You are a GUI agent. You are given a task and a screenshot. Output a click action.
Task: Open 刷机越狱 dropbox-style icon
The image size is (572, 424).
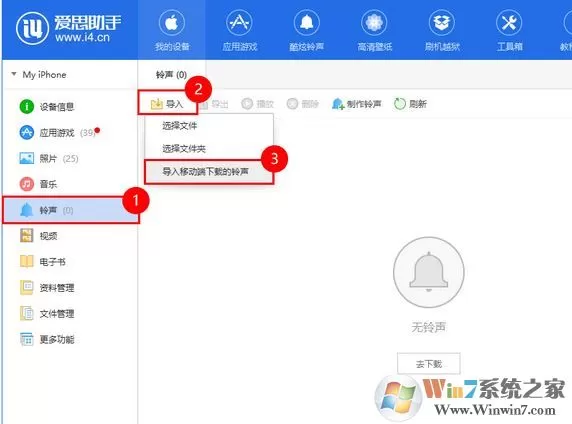(x=441, y=23)
